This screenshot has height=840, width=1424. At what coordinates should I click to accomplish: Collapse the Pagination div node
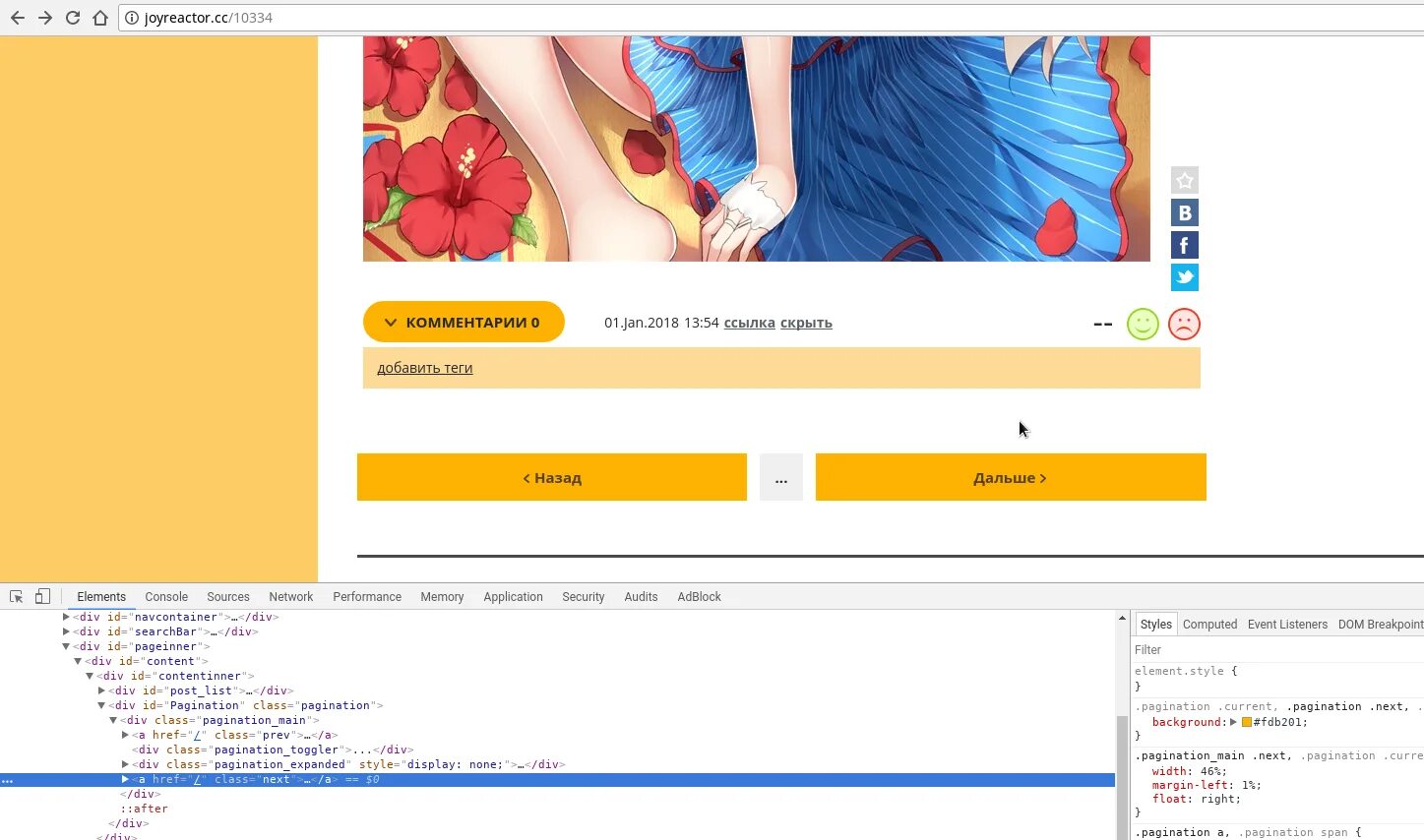point(101,705)
